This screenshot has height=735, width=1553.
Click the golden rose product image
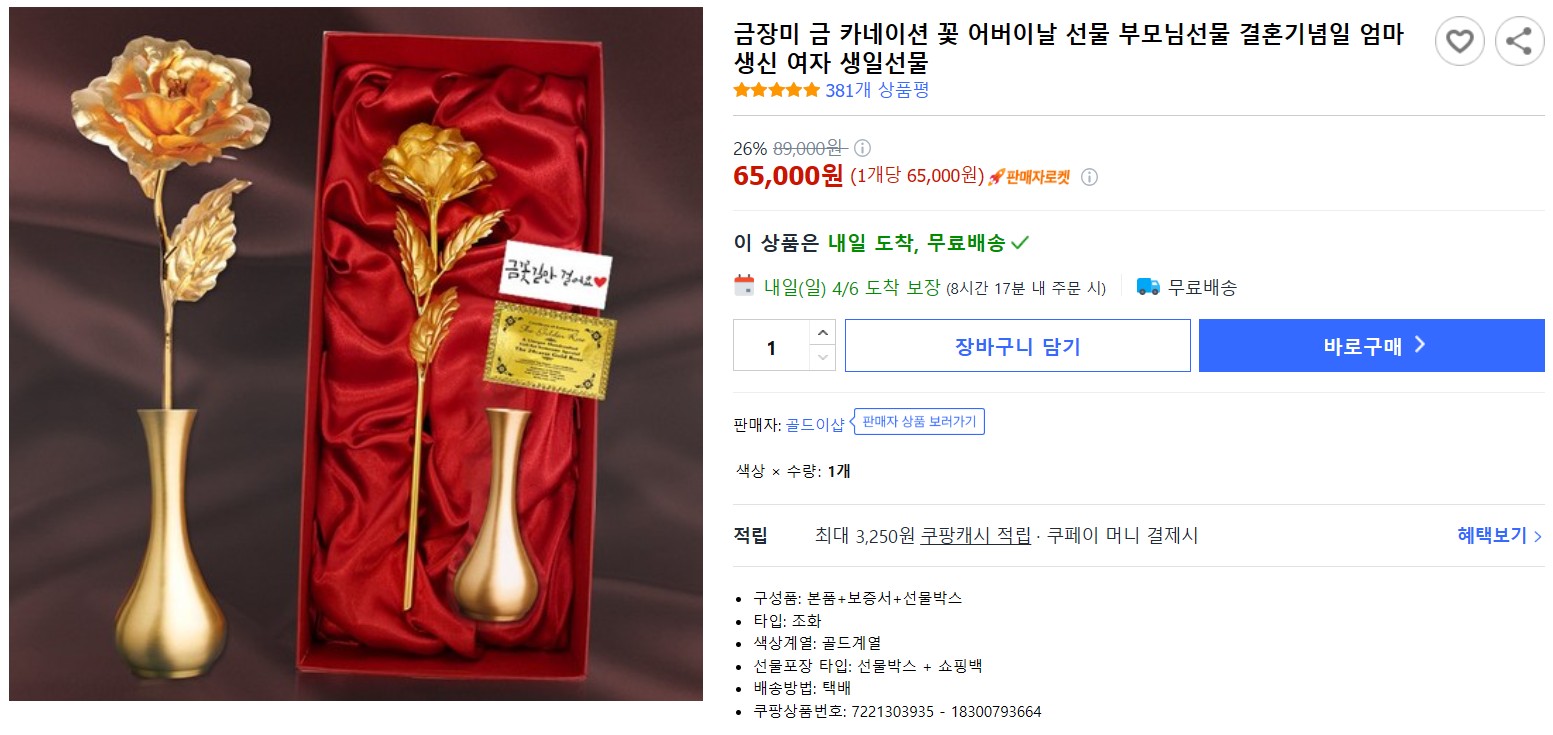(x=356, y=354)
